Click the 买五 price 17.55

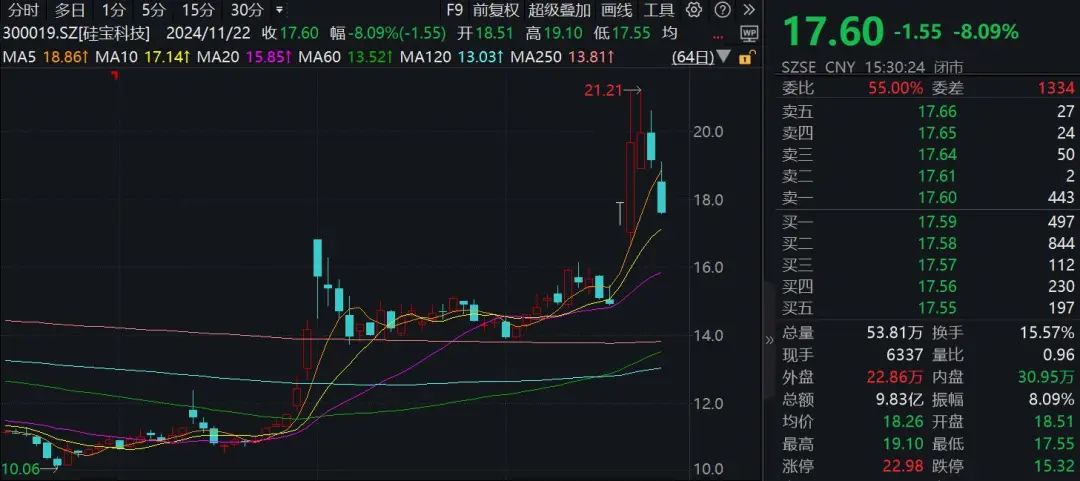click(x=939, y=307)
